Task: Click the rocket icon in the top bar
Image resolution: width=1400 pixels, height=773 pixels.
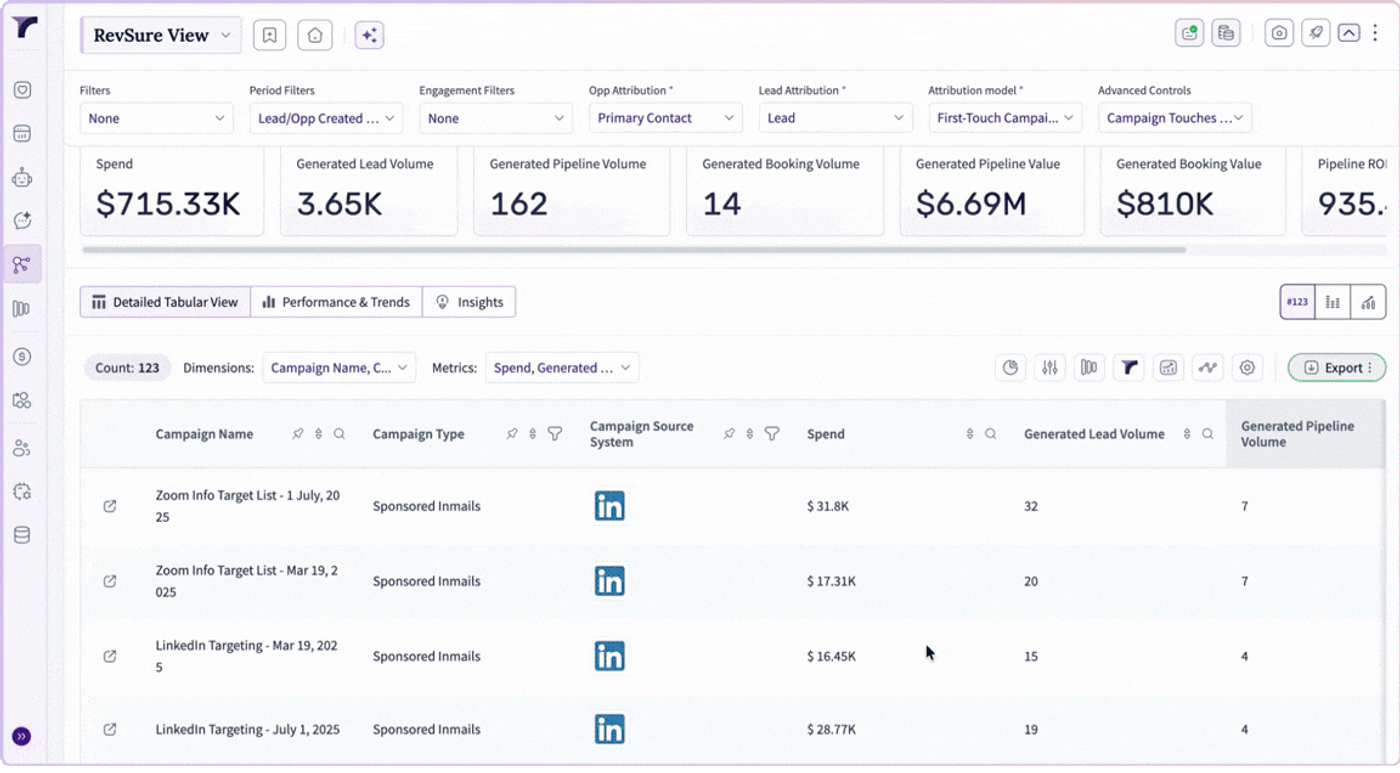Action: click(1317, 33)
